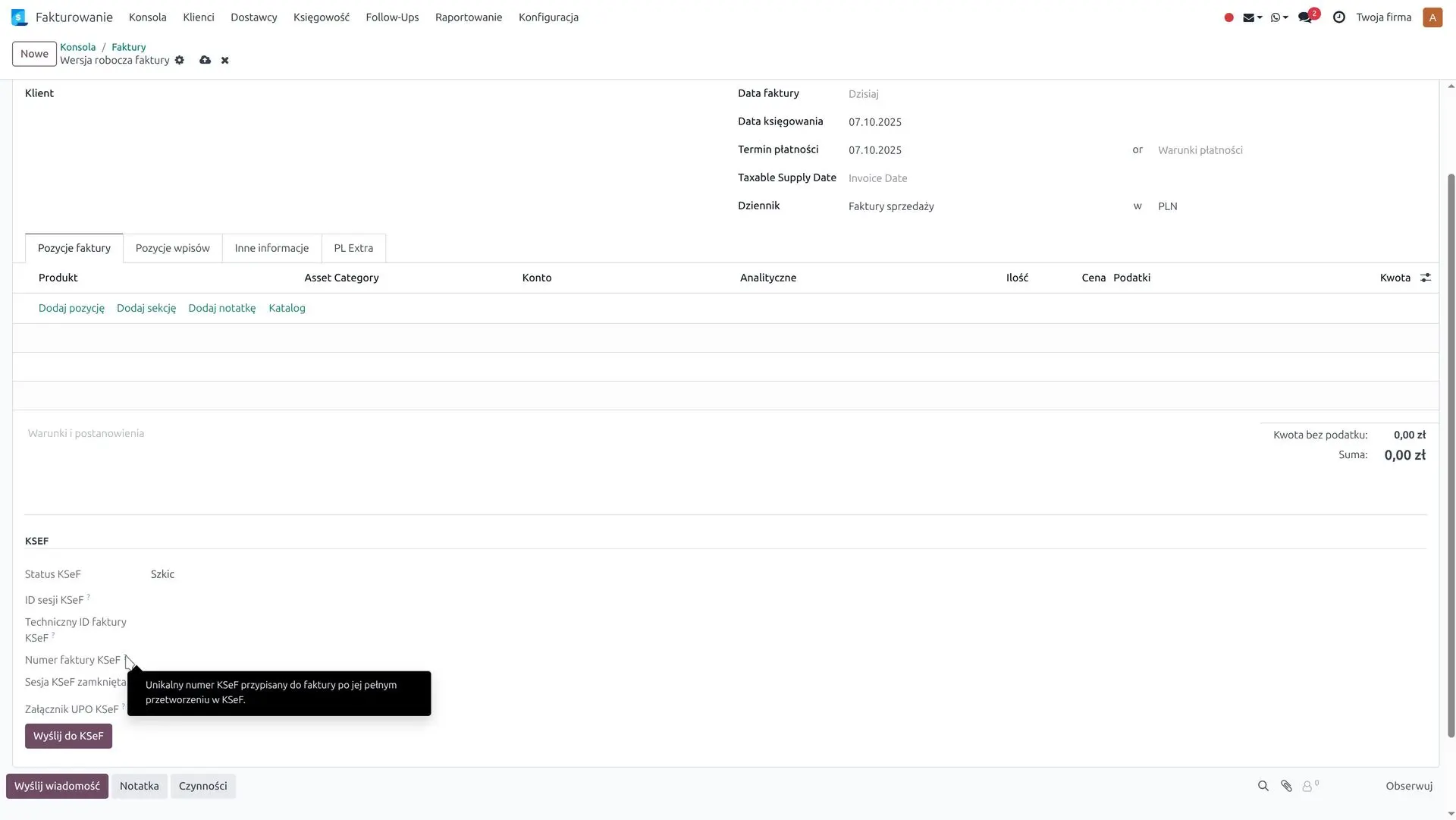Image resolution: width=1456 pixels, height=820 pixels.
Task: Open the Księgowość menu
Action: point(322,17)
